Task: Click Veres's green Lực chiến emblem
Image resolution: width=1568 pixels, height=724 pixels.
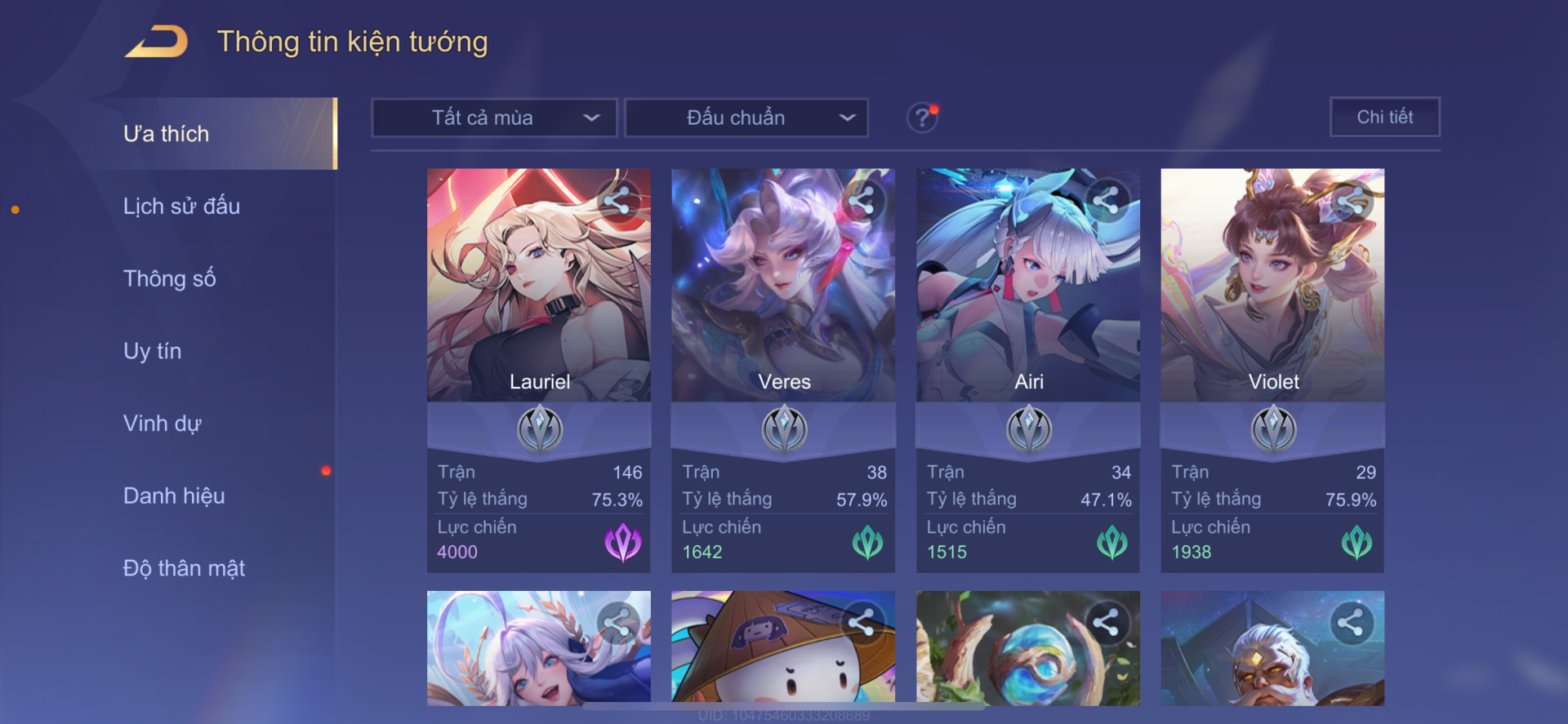Action: 867,542
